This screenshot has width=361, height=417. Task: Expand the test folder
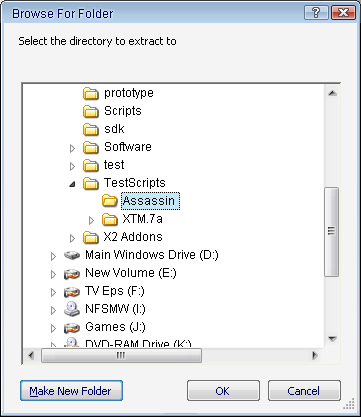[72, 166]
